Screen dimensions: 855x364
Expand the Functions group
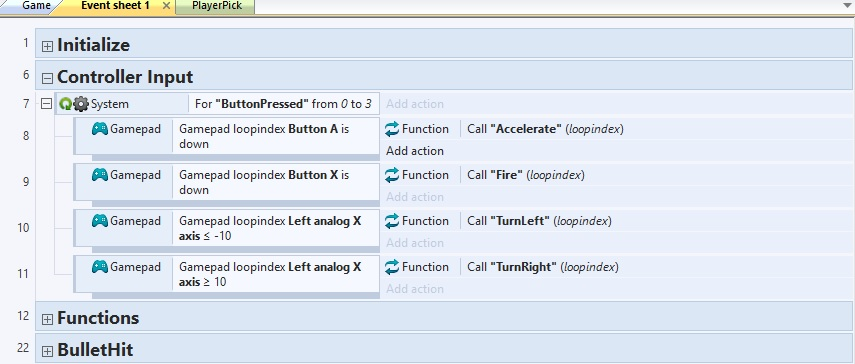pyautogui.click(x=47, y=319)
